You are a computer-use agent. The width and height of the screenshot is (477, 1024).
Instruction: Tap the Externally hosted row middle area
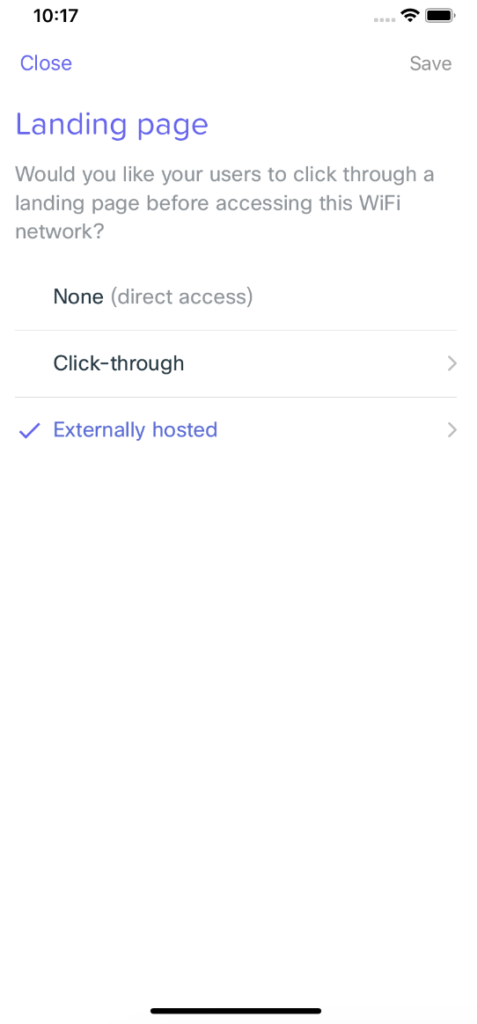(x=235, y=430)
